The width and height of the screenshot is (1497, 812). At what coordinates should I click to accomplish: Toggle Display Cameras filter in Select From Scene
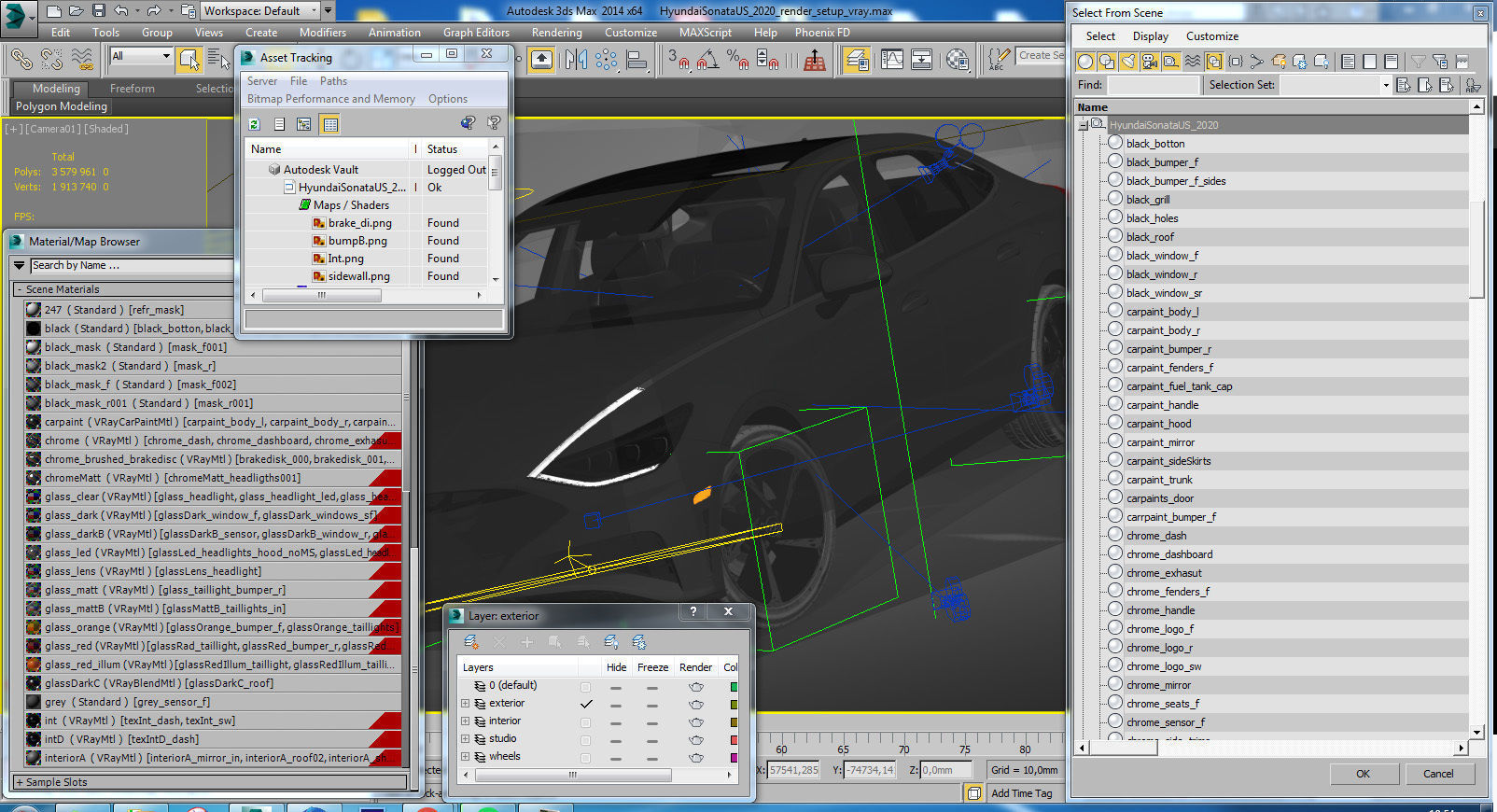(x=1150, y=62)
